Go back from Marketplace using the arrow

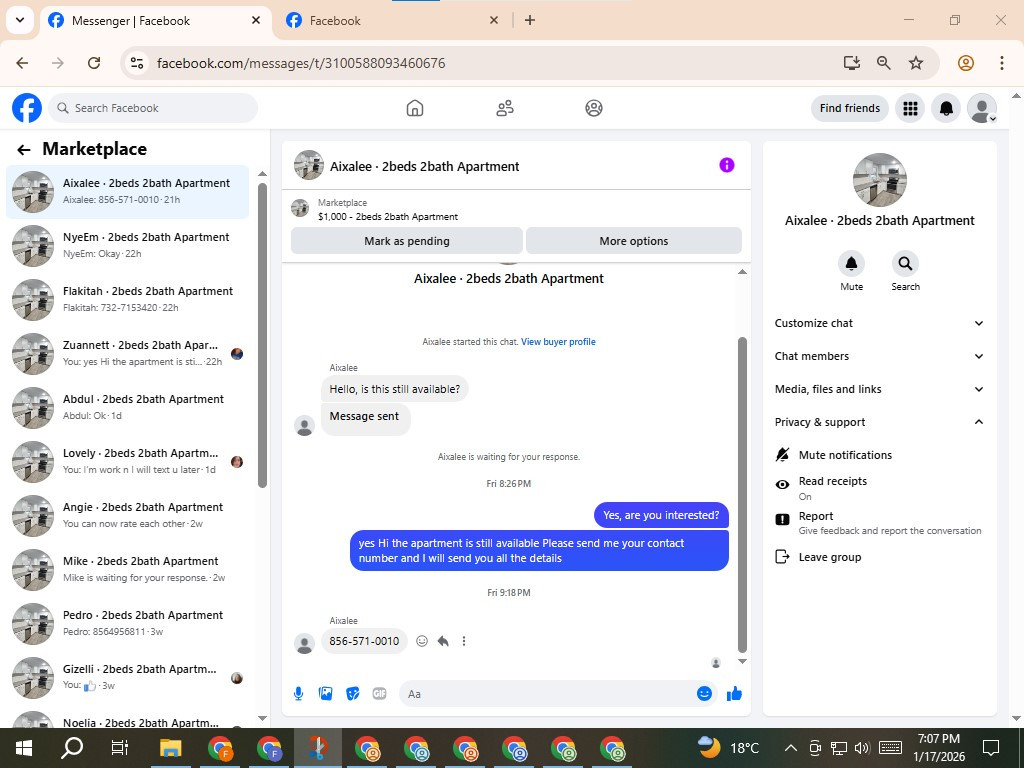coord(24,150)
